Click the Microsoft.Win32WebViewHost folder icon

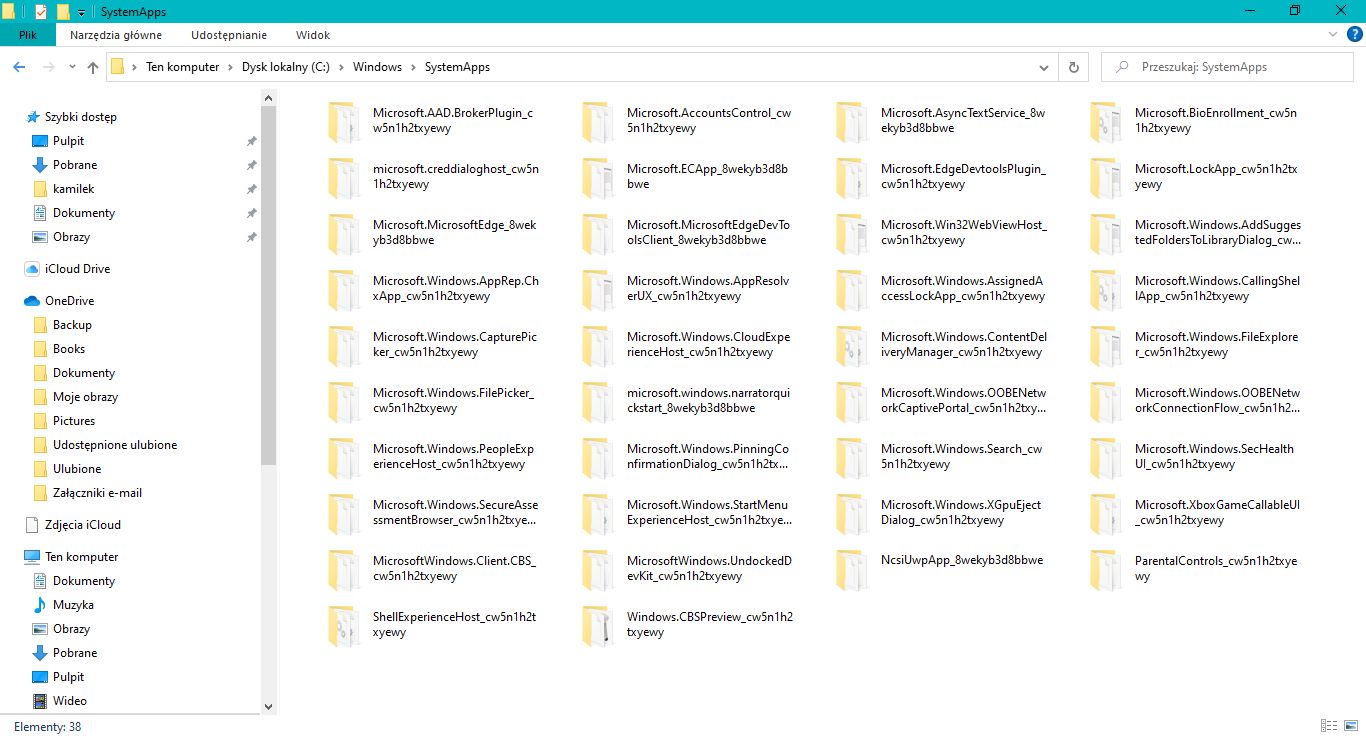[852, 233]
